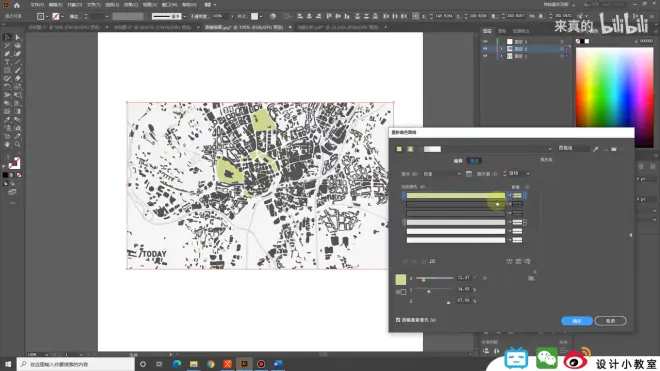Toggle visibility of the third layer

485,56
